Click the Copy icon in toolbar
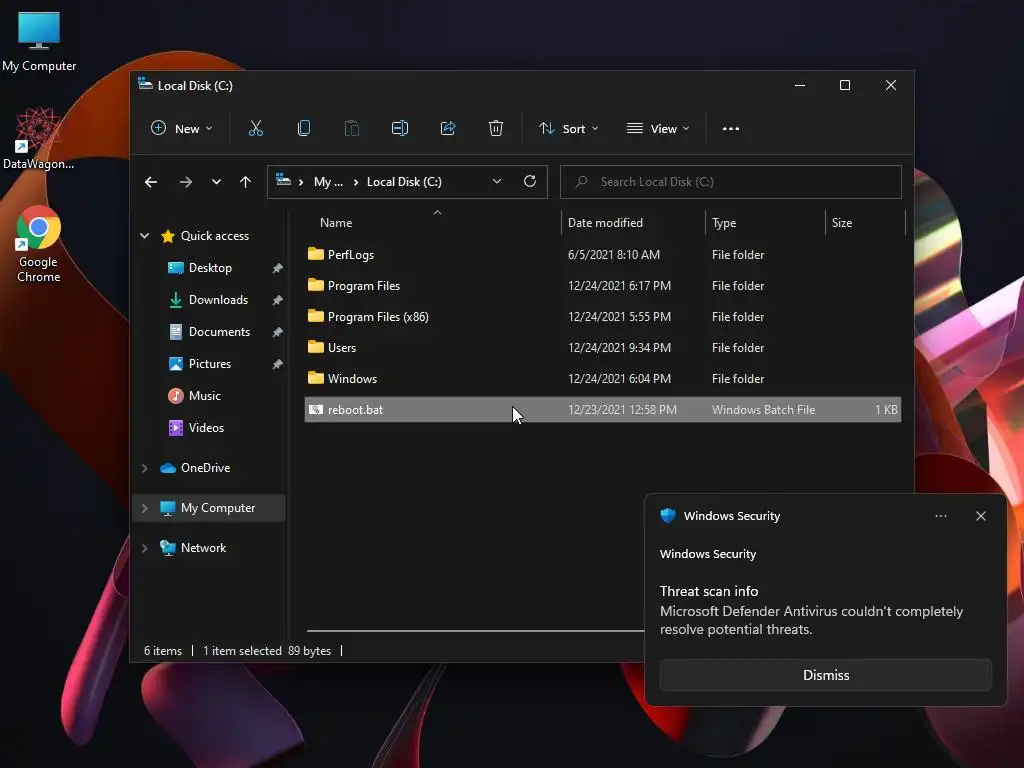1024x768 pixels. [304, 129]
